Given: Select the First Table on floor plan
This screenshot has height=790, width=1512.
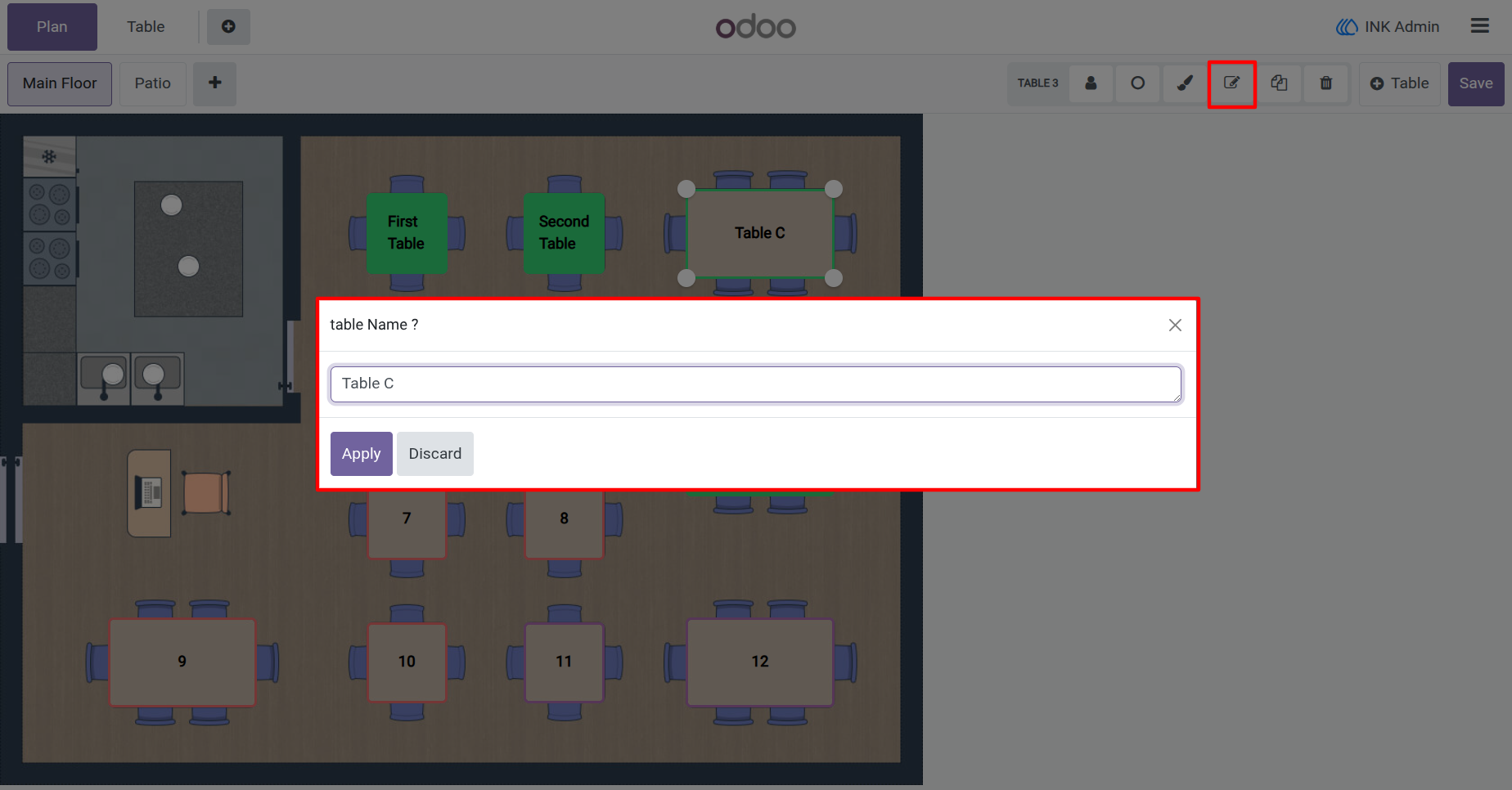Looking at the screenshot, I should click(407, 233).
